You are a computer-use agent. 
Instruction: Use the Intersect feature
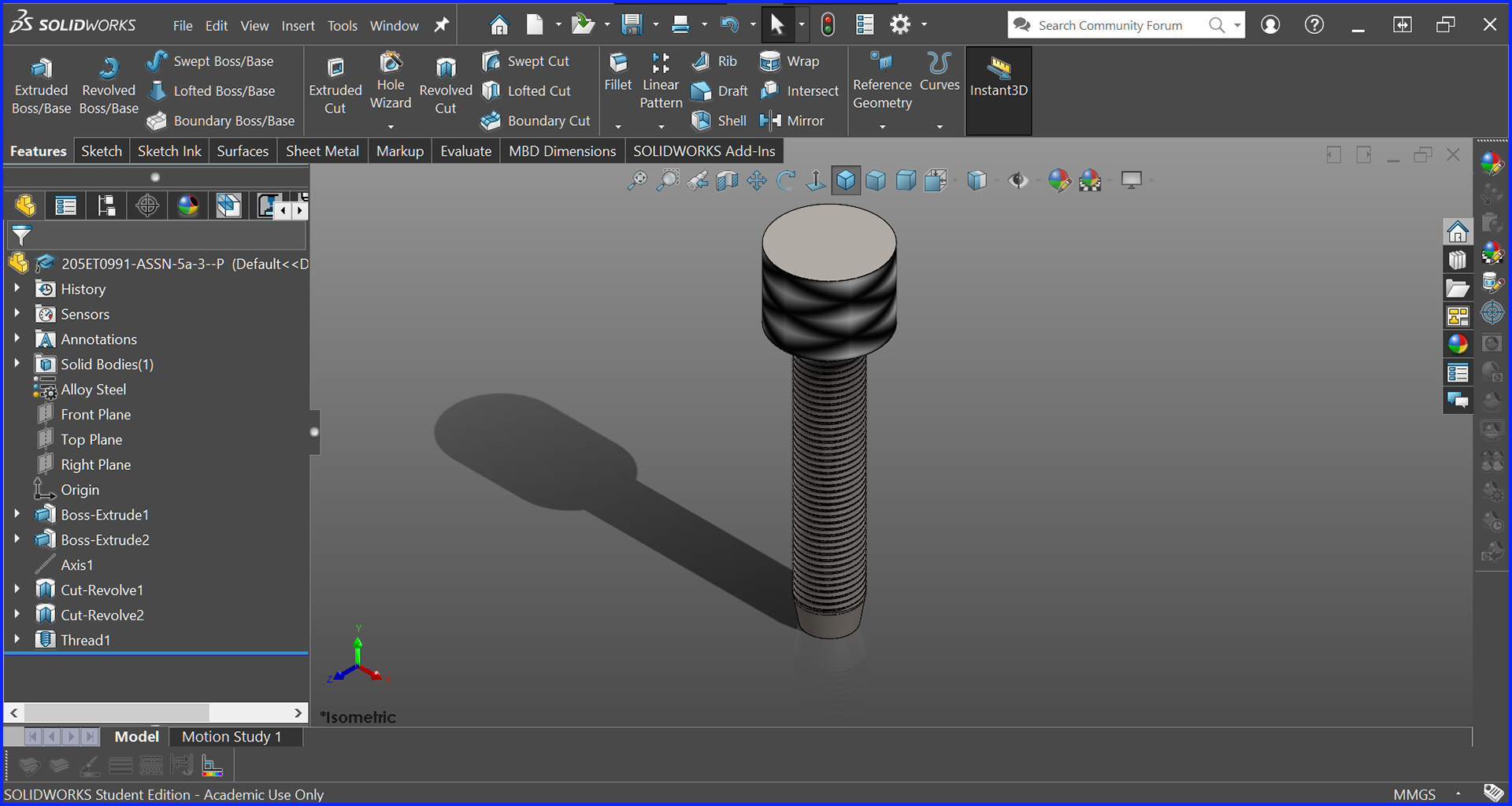(x=799, y=91)
